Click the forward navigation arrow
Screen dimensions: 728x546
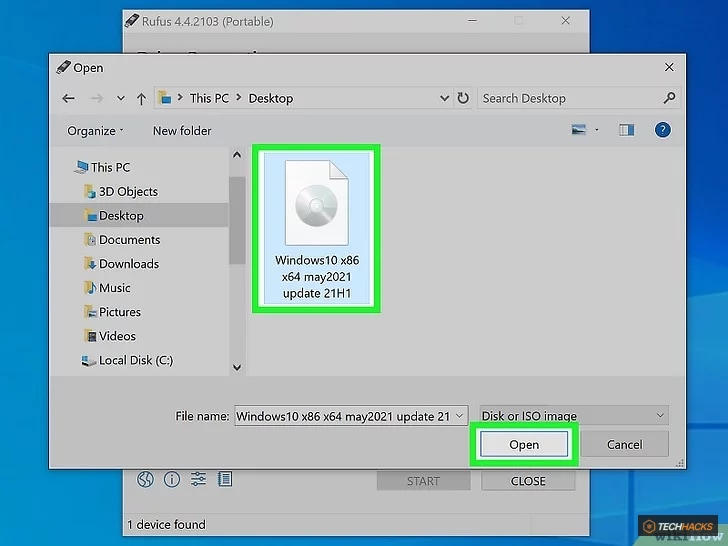coord(97,98)
